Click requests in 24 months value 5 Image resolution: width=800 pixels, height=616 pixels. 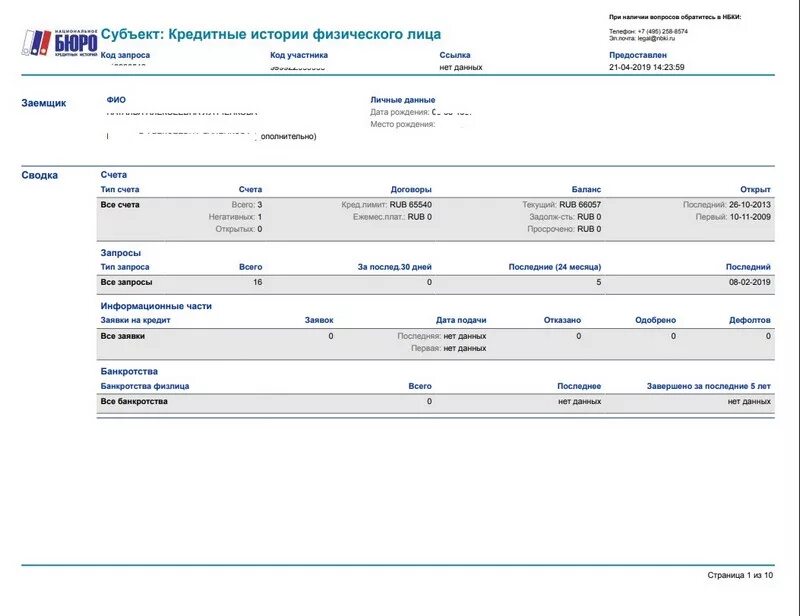click(x=598, y=282)
